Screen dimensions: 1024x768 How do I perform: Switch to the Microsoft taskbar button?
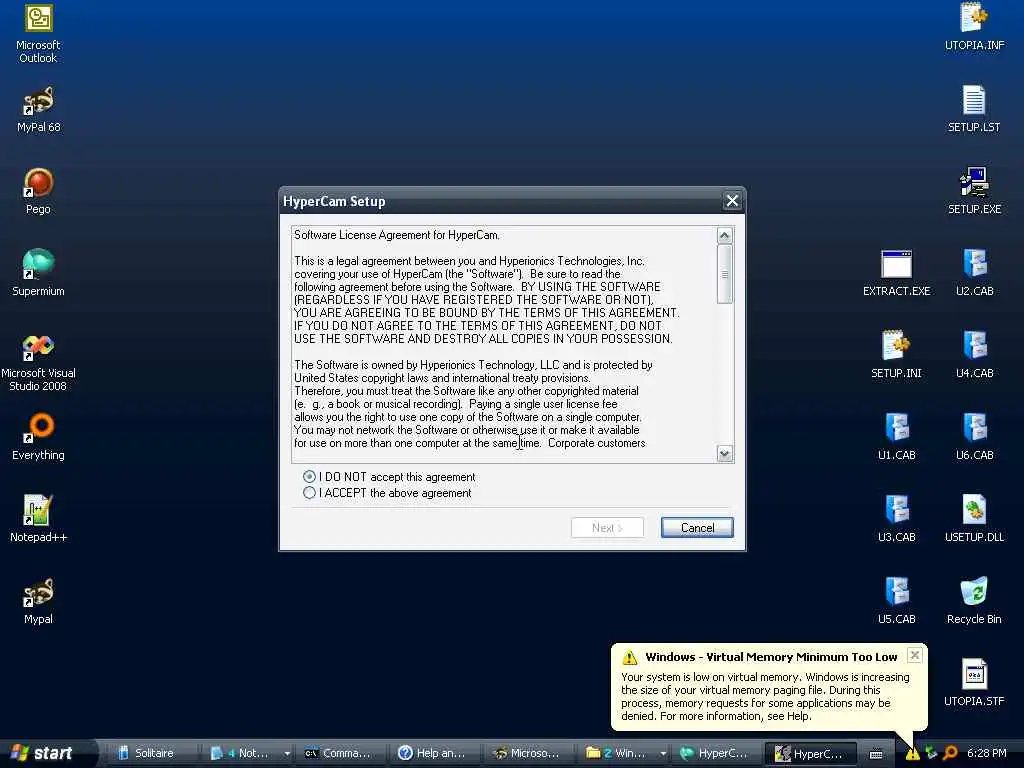pyautogui.click(x=529, y=753)
